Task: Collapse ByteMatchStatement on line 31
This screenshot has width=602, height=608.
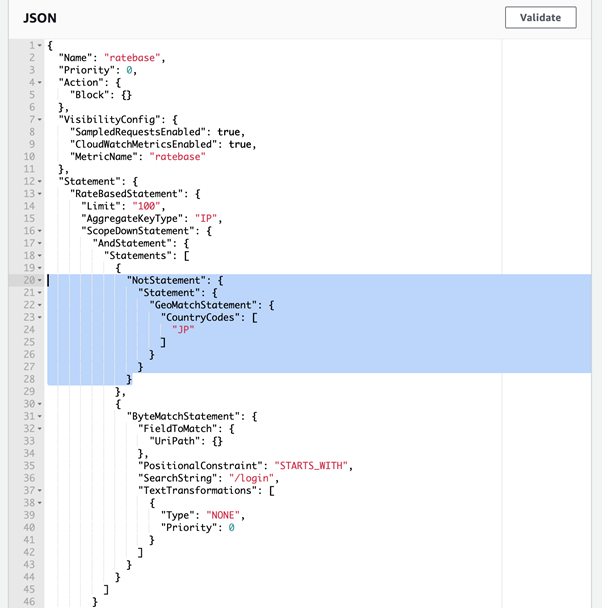Action: (x=39, y=416)
